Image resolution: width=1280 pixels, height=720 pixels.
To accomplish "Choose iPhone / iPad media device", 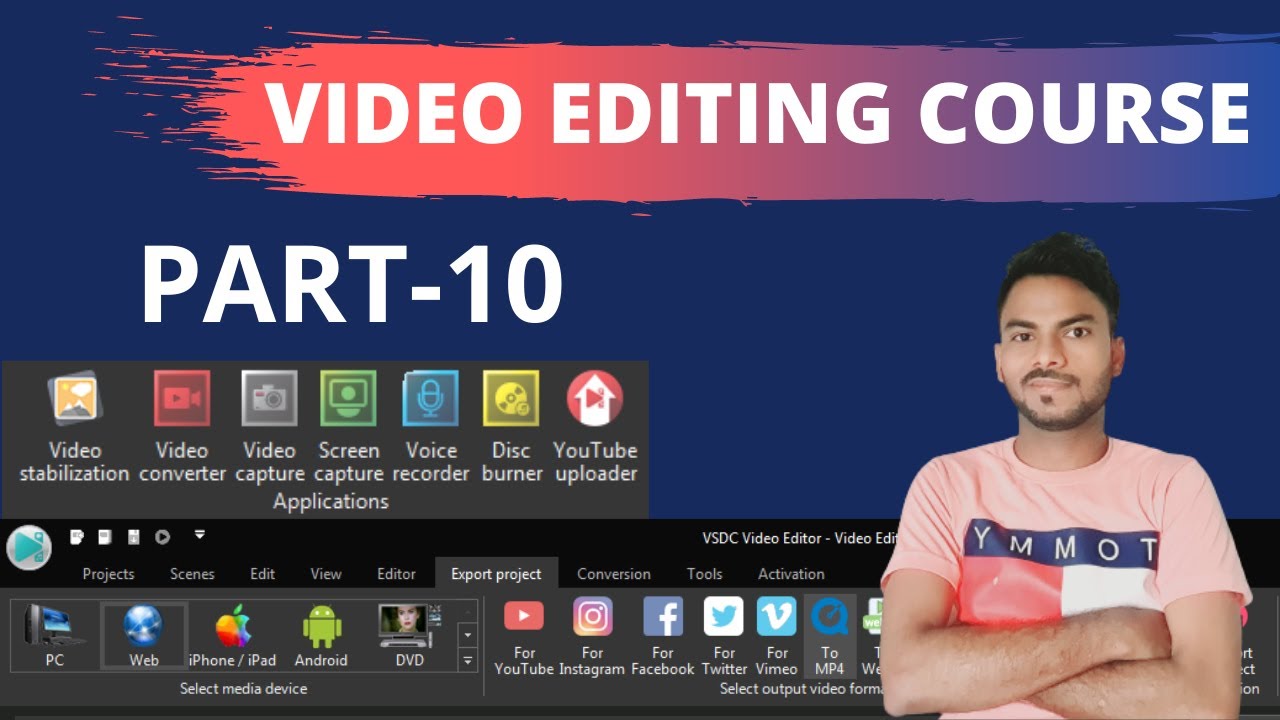I will tap(232, 636).
